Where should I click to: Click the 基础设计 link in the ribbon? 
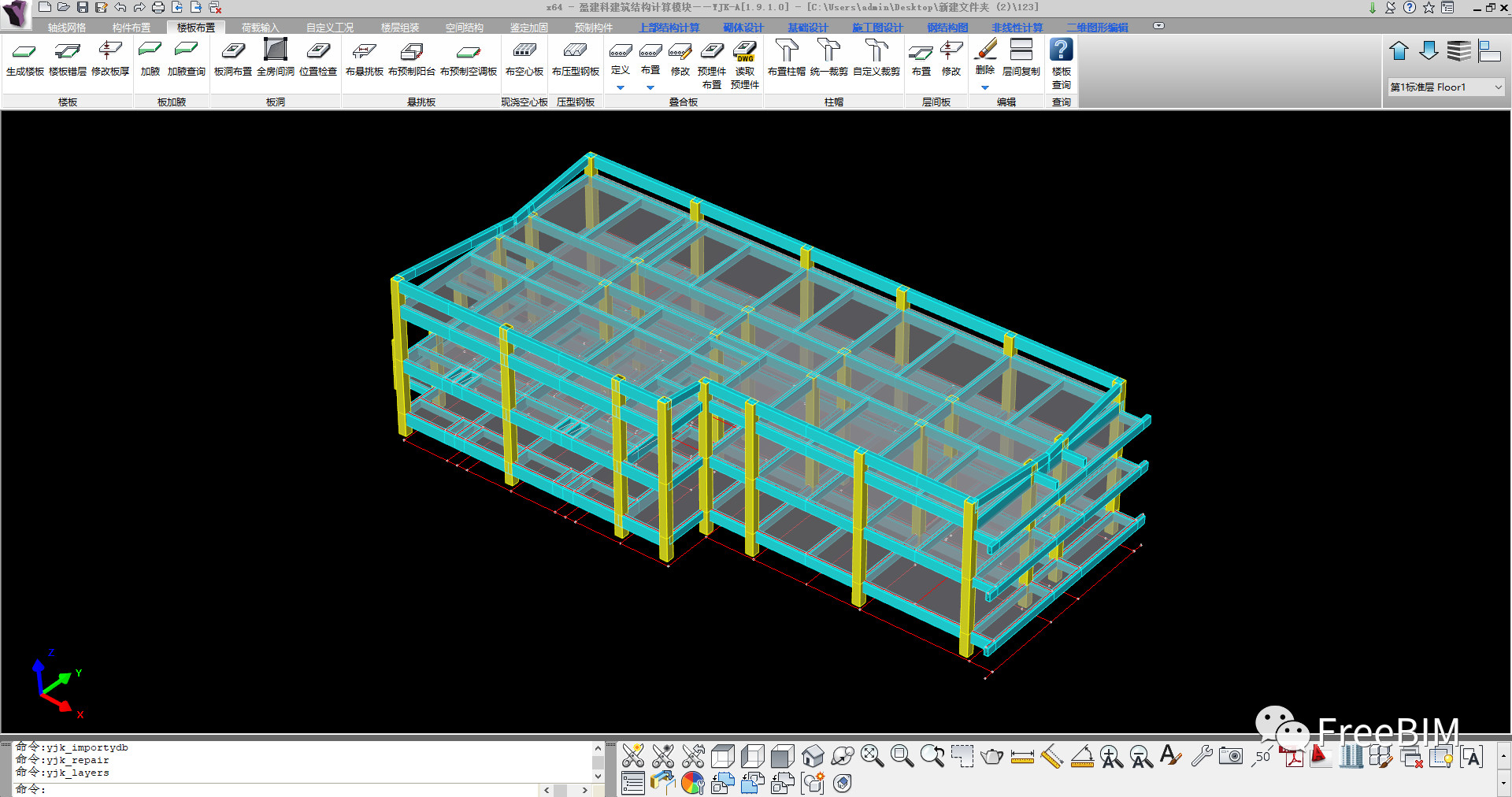[808, 28]
